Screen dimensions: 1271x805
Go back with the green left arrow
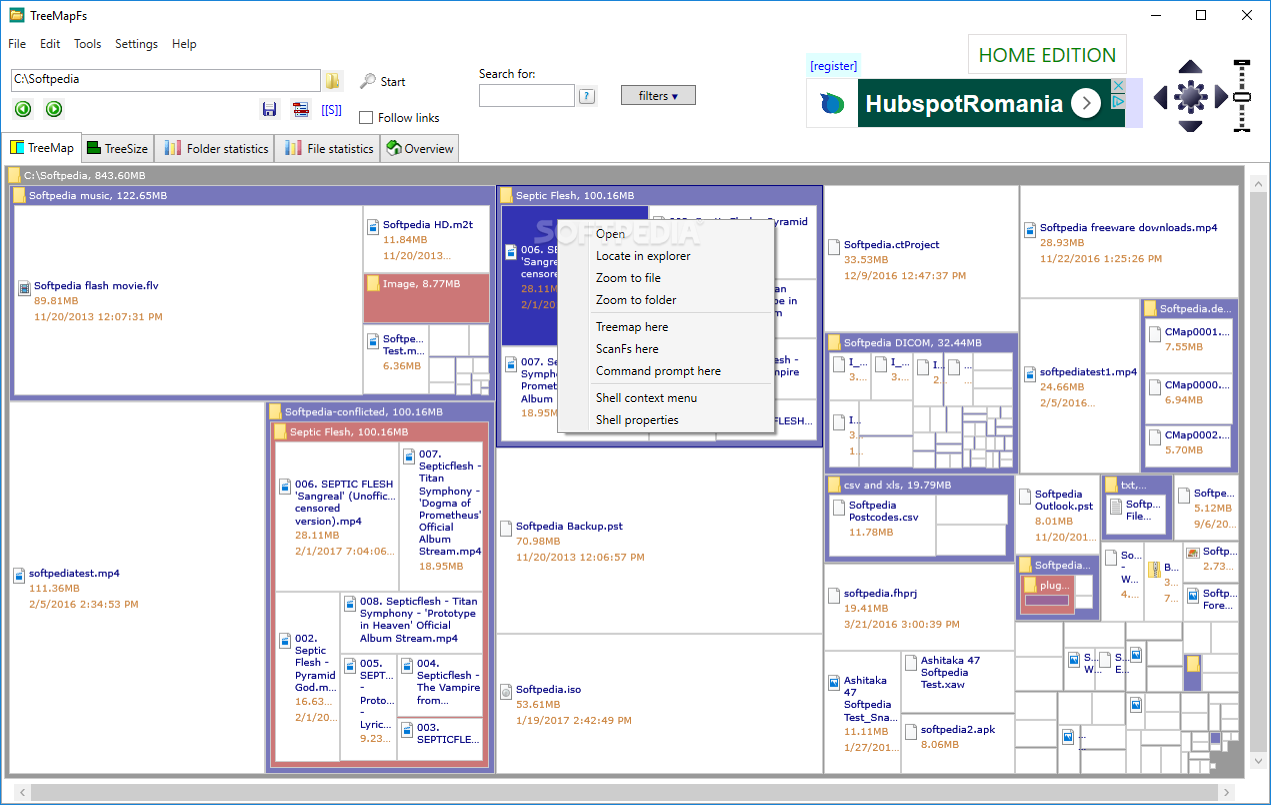(x=23, y=109)
